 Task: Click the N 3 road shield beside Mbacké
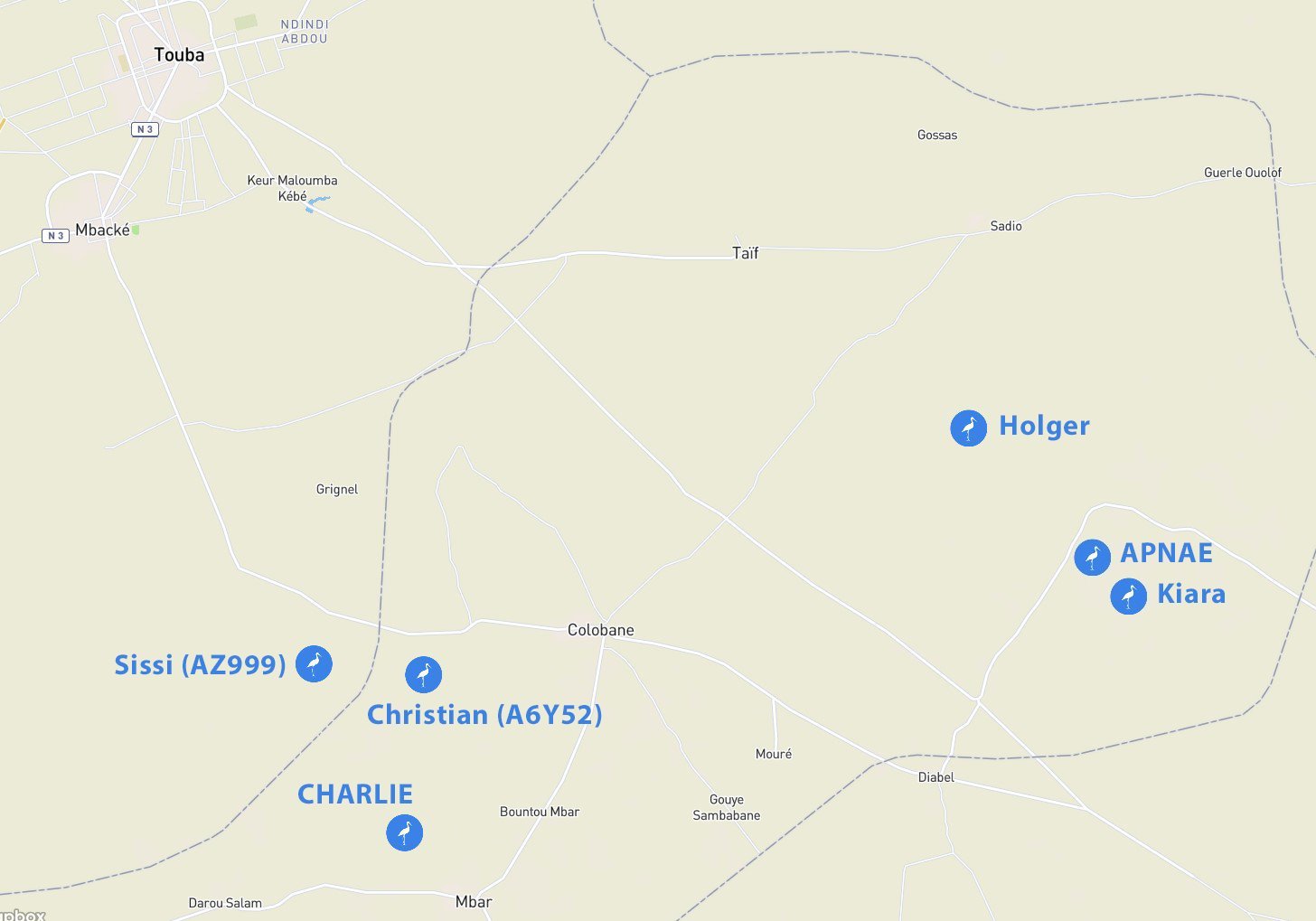pyautogui.click(x=56, y=236)
